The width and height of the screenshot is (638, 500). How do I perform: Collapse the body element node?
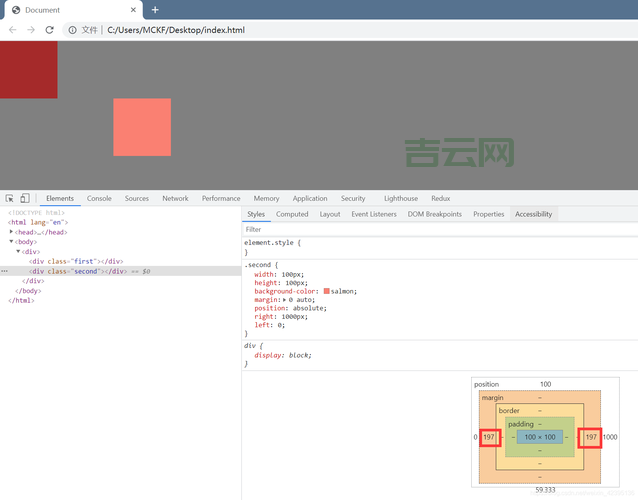pyautogui.click(x=12, y=242)
